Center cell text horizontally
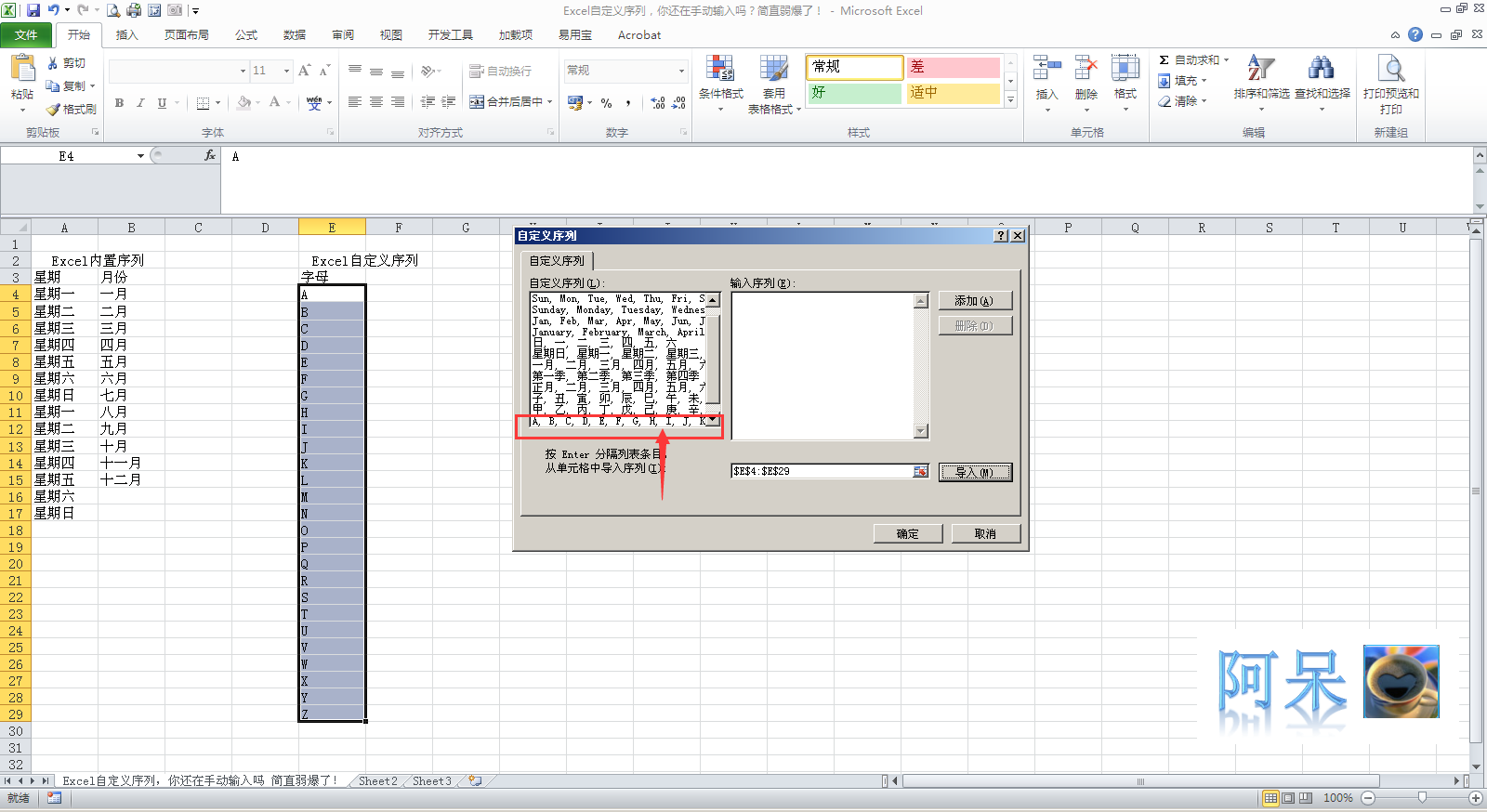Viewport: 1487px width, 812px height. (376, 102)
